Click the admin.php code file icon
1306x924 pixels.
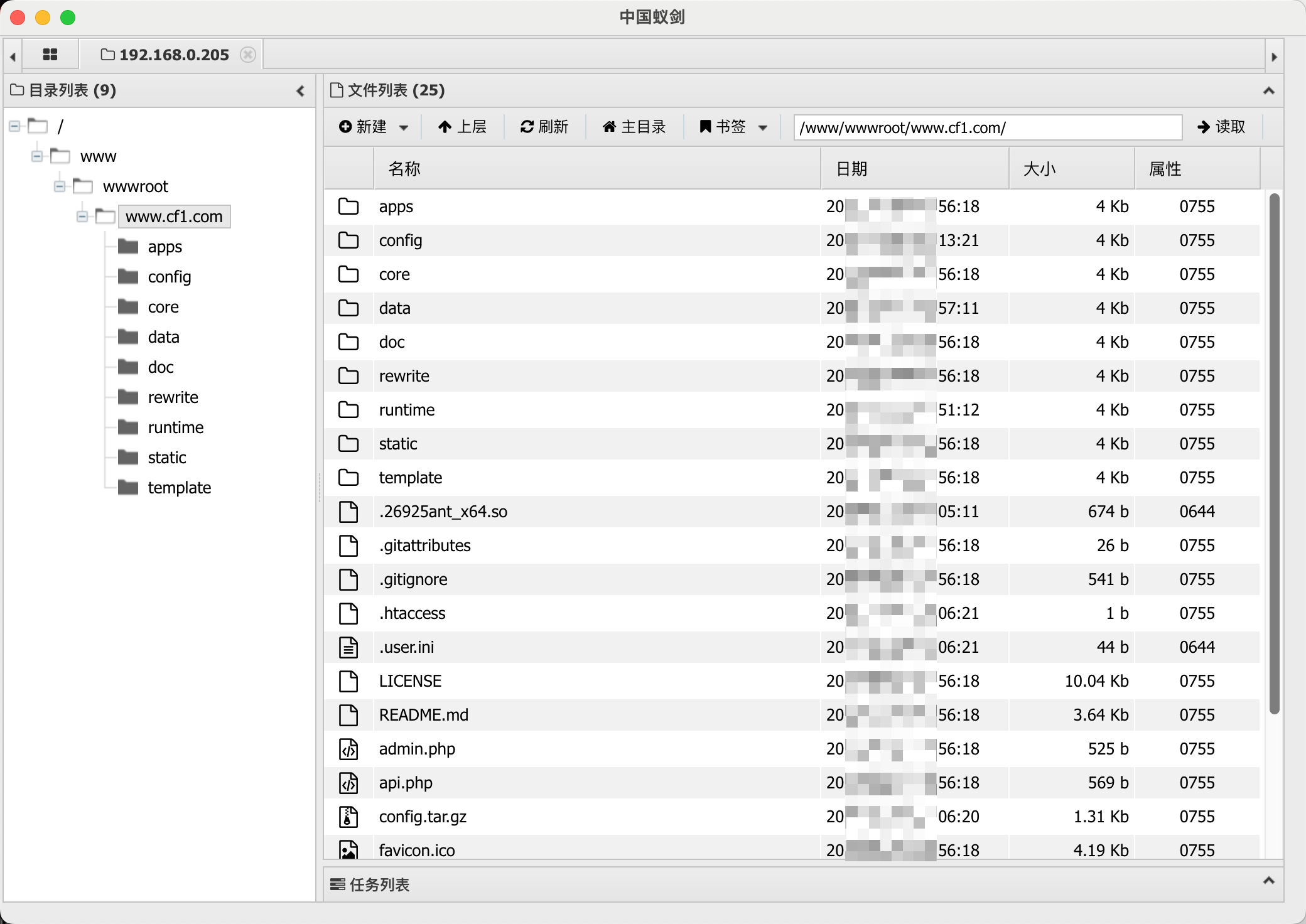coord(348,749)
